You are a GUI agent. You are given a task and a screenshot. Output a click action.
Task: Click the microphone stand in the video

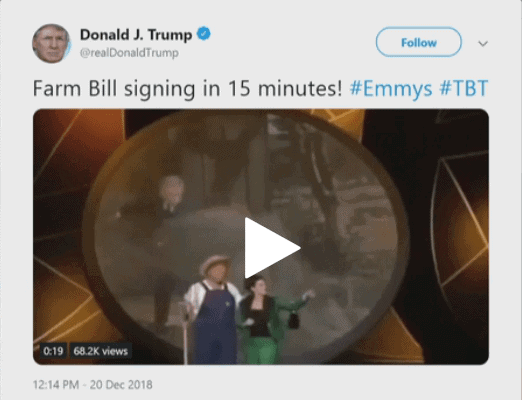[186, 333]
